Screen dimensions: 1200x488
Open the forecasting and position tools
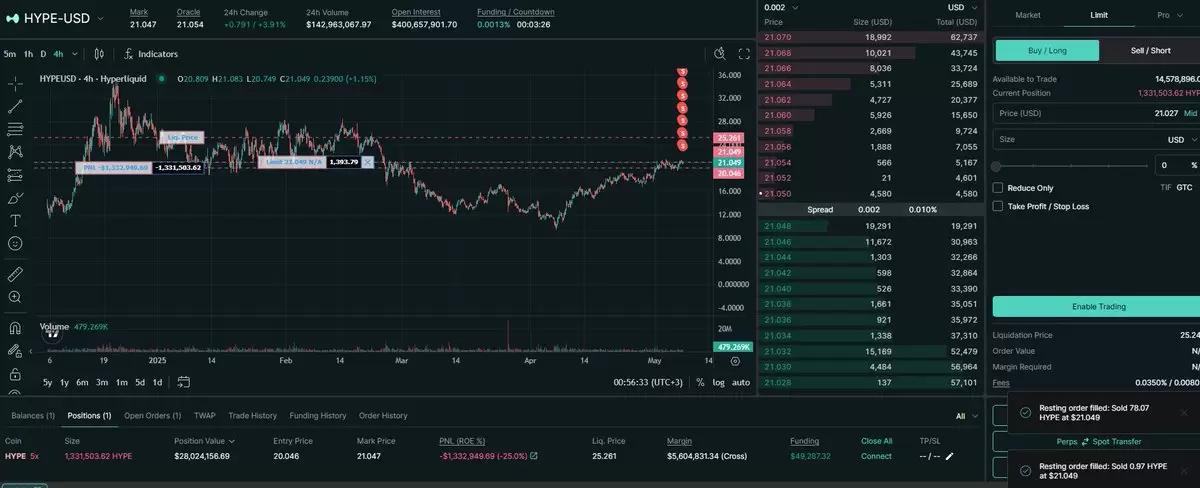(x=15, y=174)
